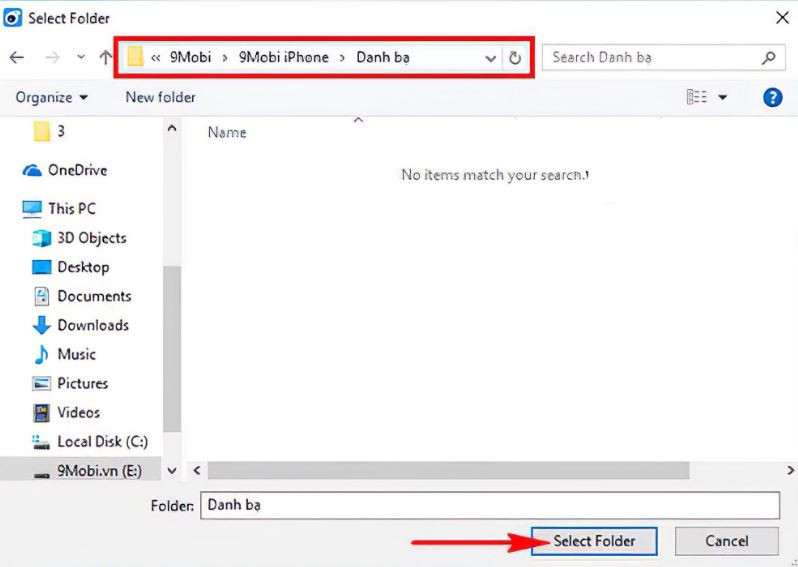Click the Back navigation arrow
The height and width of the screenshot is (567, 798).
click(x=16, y=58)
